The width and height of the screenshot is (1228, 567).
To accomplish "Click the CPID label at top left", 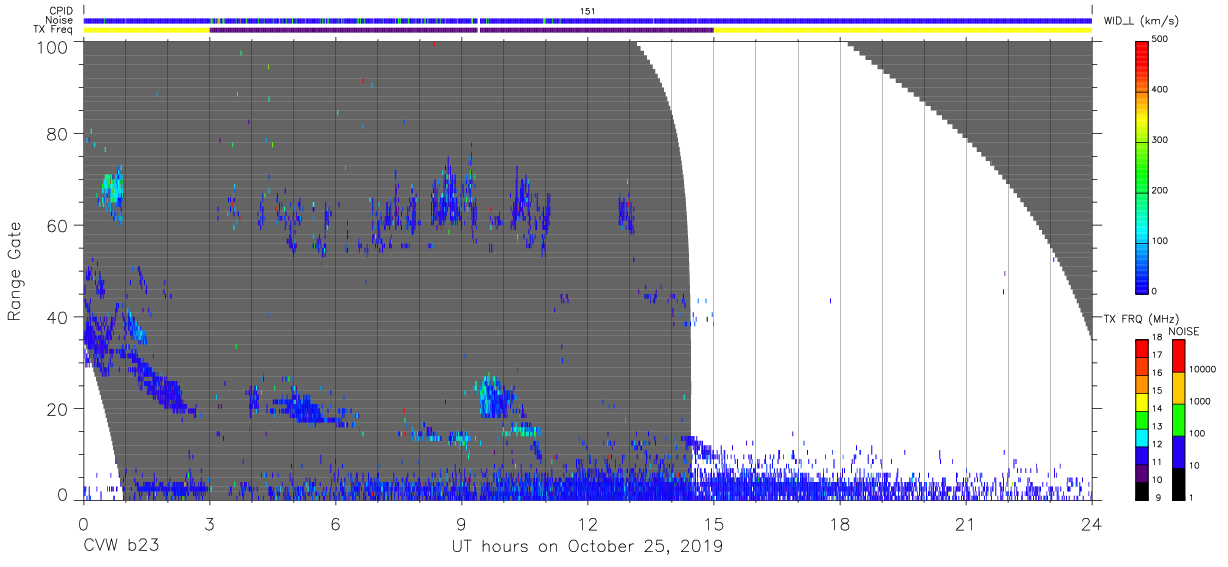I will pyautogui.click(x=61, y=11).
